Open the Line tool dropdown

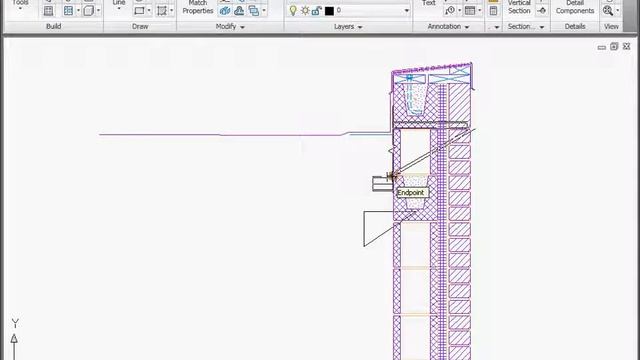tap(119, 4)
